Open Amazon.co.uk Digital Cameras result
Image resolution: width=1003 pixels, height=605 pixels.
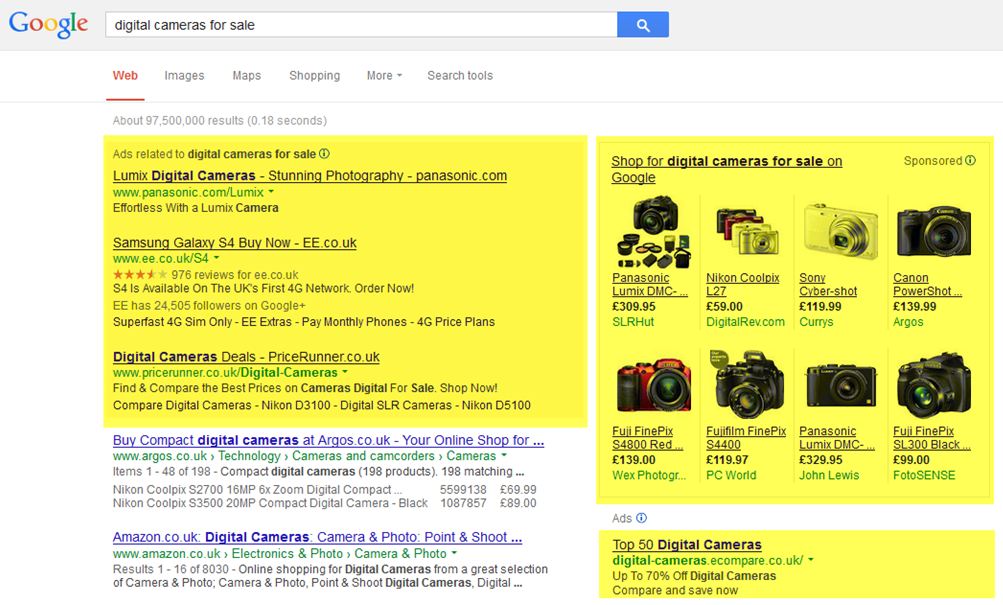317,537
